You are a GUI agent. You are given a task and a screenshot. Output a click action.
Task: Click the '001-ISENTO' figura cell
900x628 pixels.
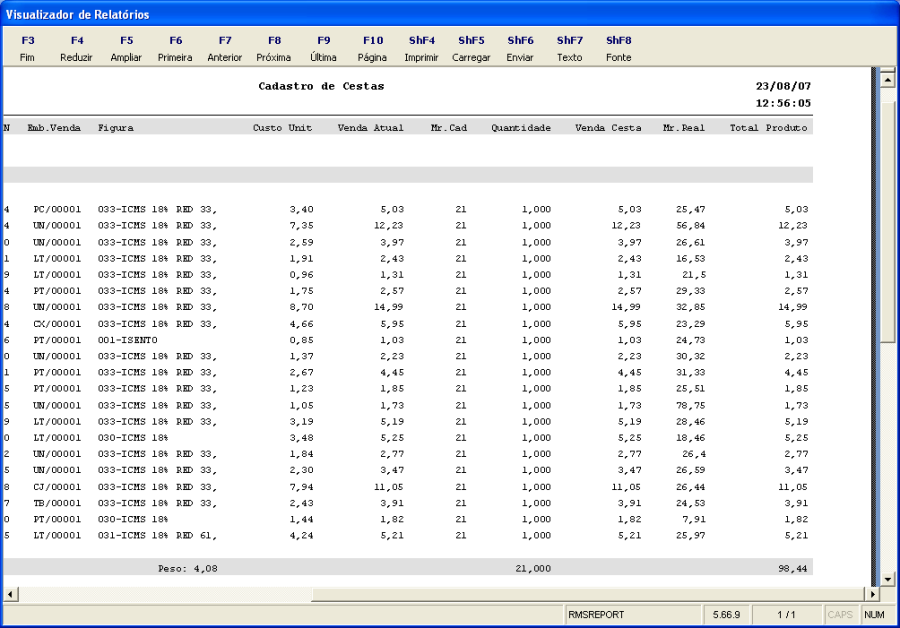[127, 340]
